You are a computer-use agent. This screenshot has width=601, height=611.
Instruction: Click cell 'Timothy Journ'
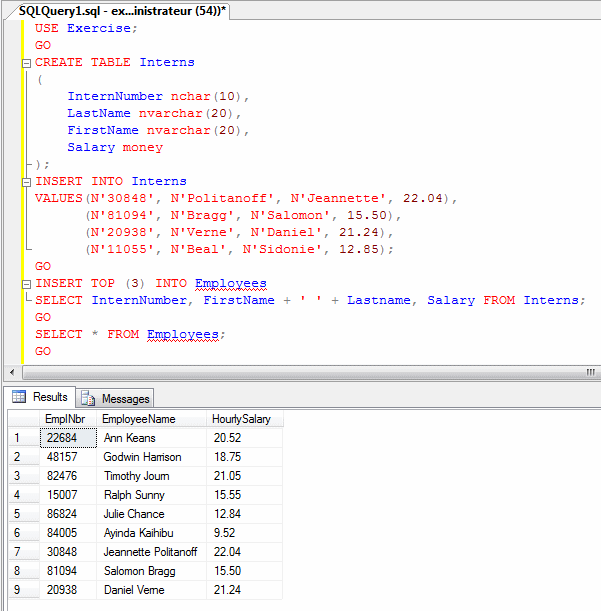pos(151,476)
